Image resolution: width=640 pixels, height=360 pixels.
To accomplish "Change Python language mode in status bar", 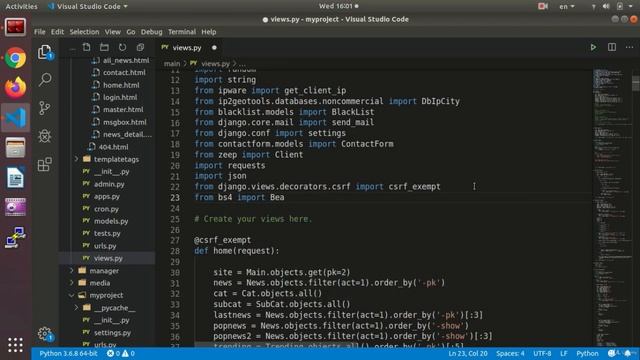I will [x=587, y=353].
